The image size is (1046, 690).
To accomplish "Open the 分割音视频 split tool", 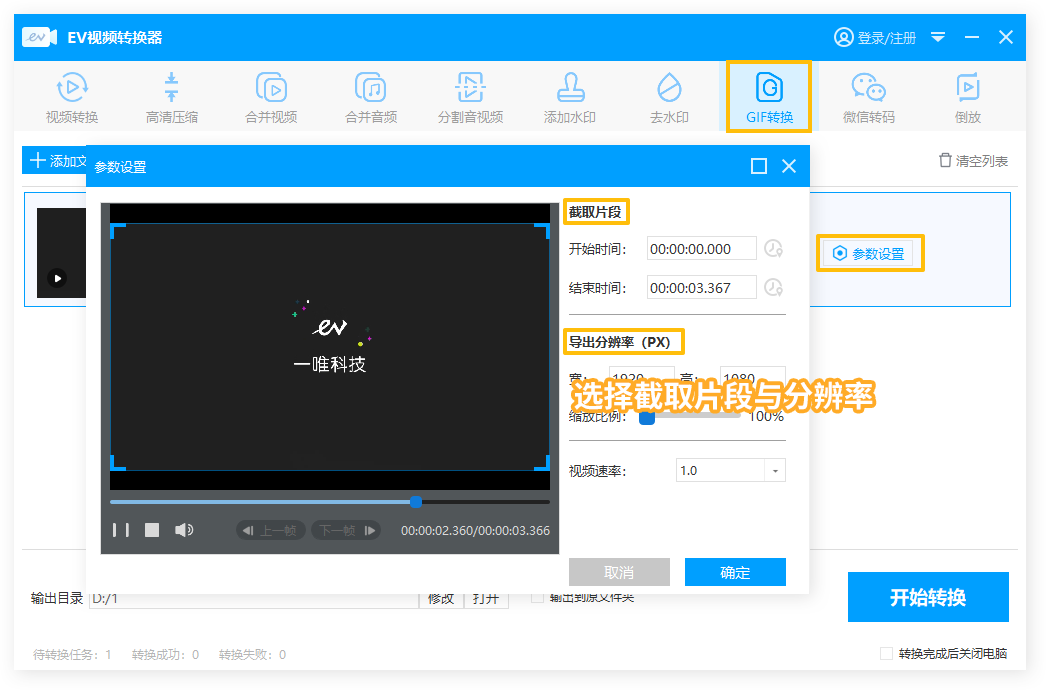I will click(x=470, y=98).
